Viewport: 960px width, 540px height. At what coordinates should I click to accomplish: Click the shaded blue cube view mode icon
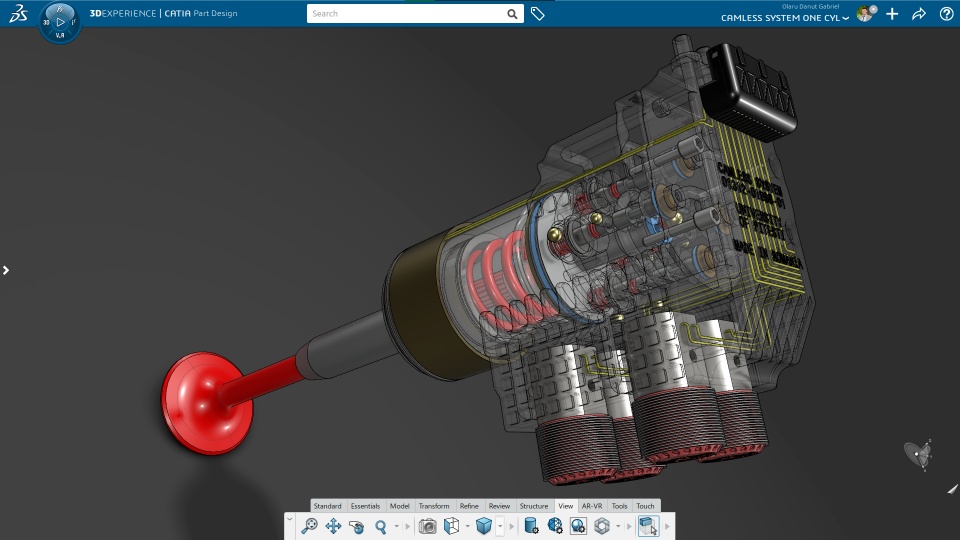484,526
